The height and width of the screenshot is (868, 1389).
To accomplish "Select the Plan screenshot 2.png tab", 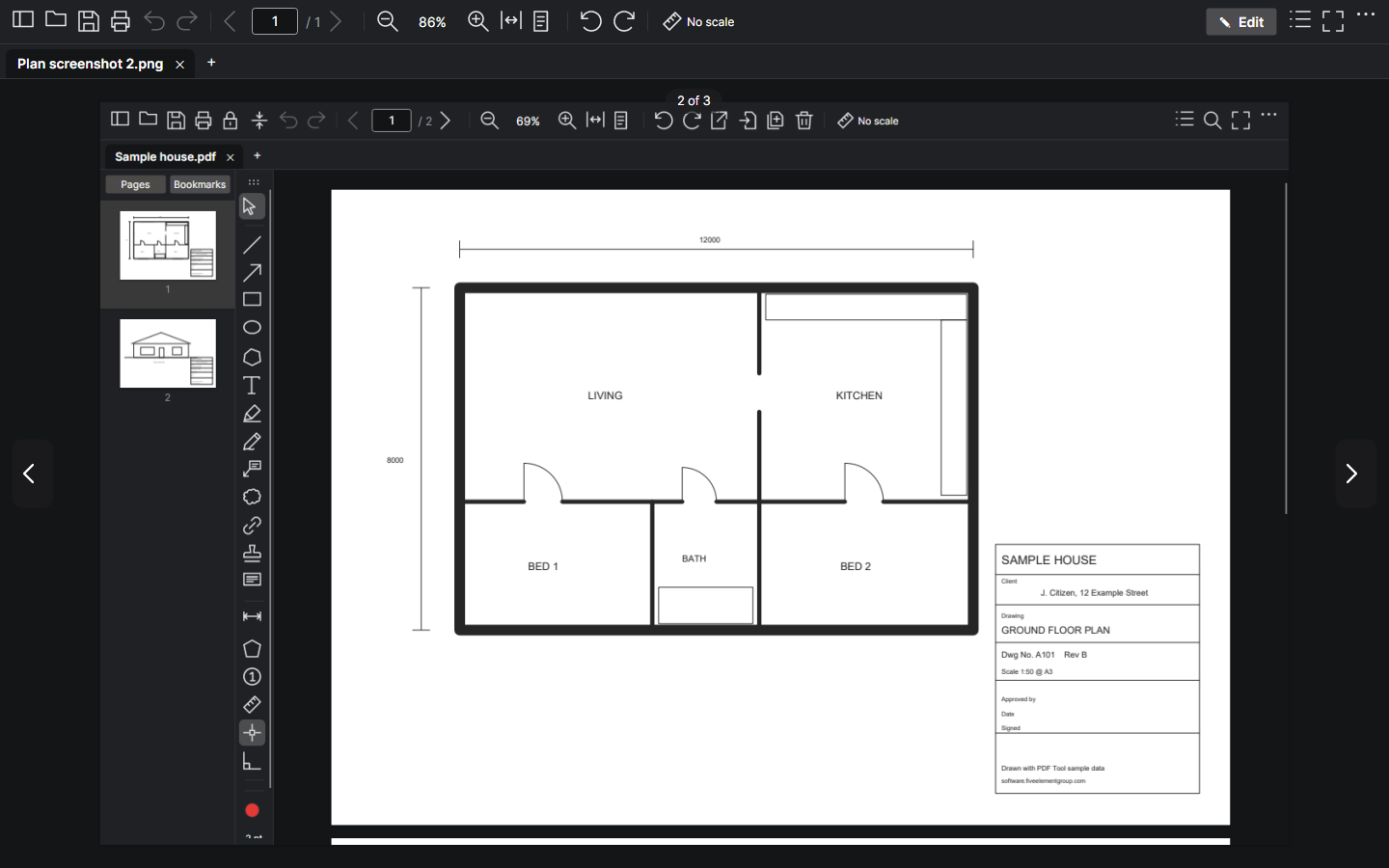I will click(91, 64).
